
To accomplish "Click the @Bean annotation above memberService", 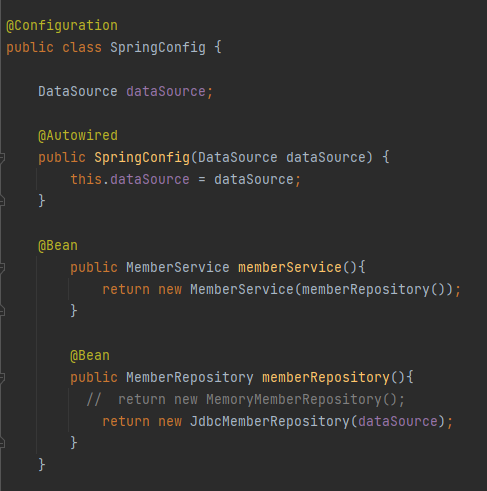I will (x=58, y=246).
